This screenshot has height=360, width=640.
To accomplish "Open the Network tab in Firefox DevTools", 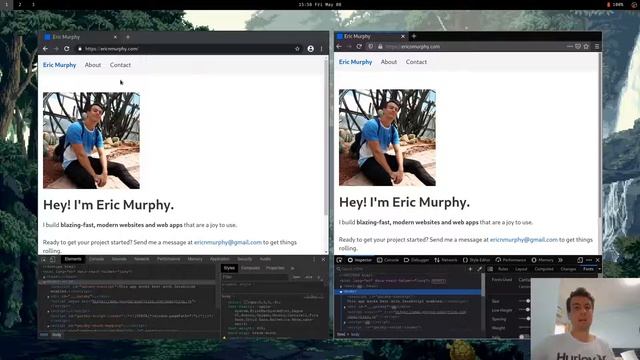I will (x=446, y=260).
